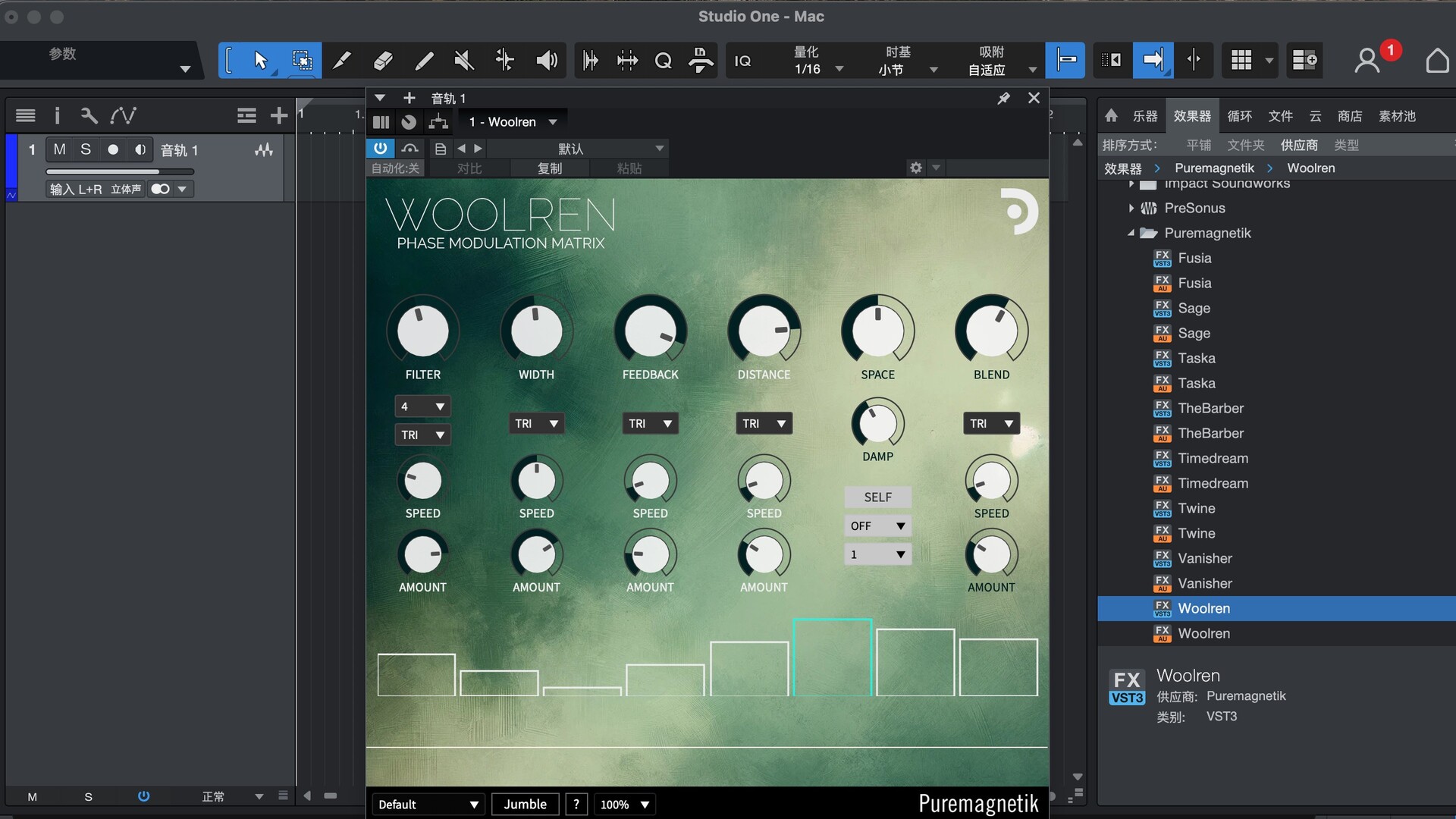Select the Arrow tool in toolbar

click(x=260, y=61)
